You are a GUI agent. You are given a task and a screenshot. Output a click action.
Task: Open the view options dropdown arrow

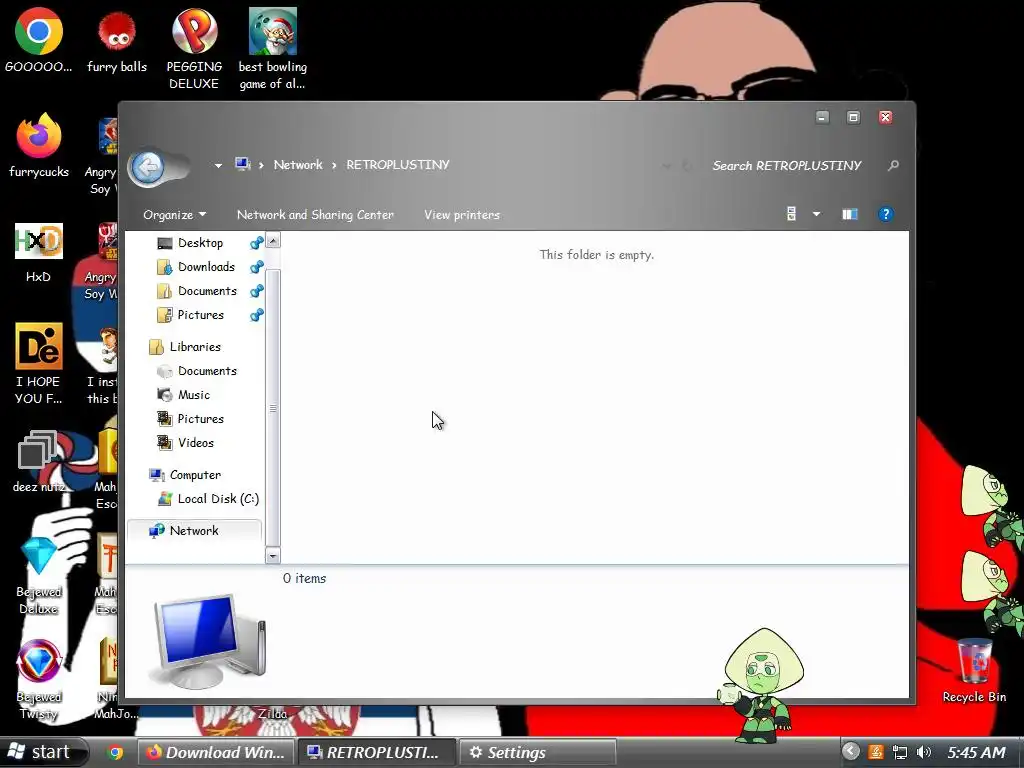point(816,214)
